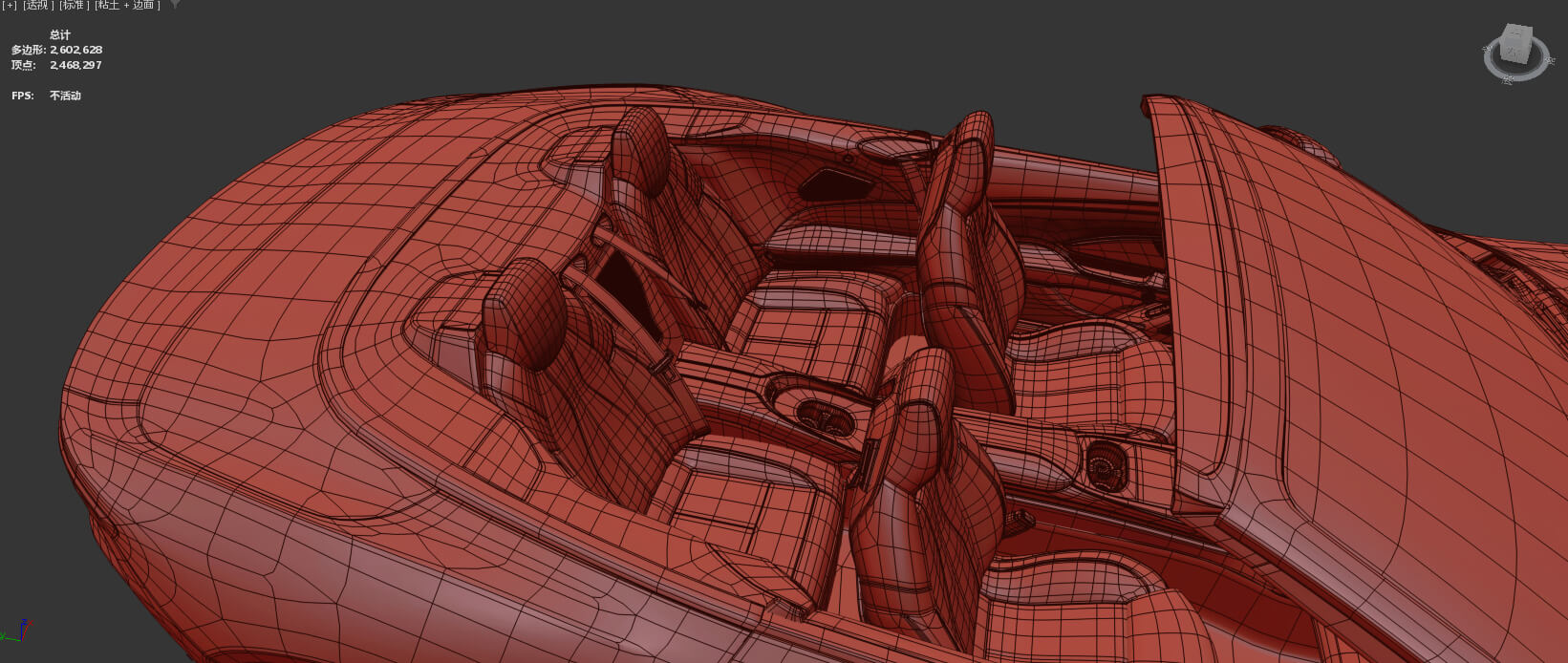Viewport: 1568px width, 663px height.
Task: Open the 标准 viewport label menu
Action: tap(74, 5)
